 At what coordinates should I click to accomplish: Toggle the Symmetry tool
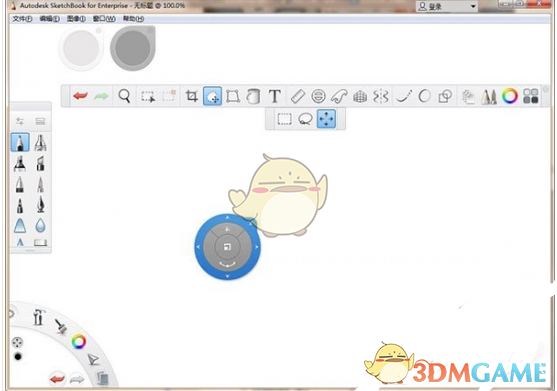pyautogui.click(x=380, y=96)
